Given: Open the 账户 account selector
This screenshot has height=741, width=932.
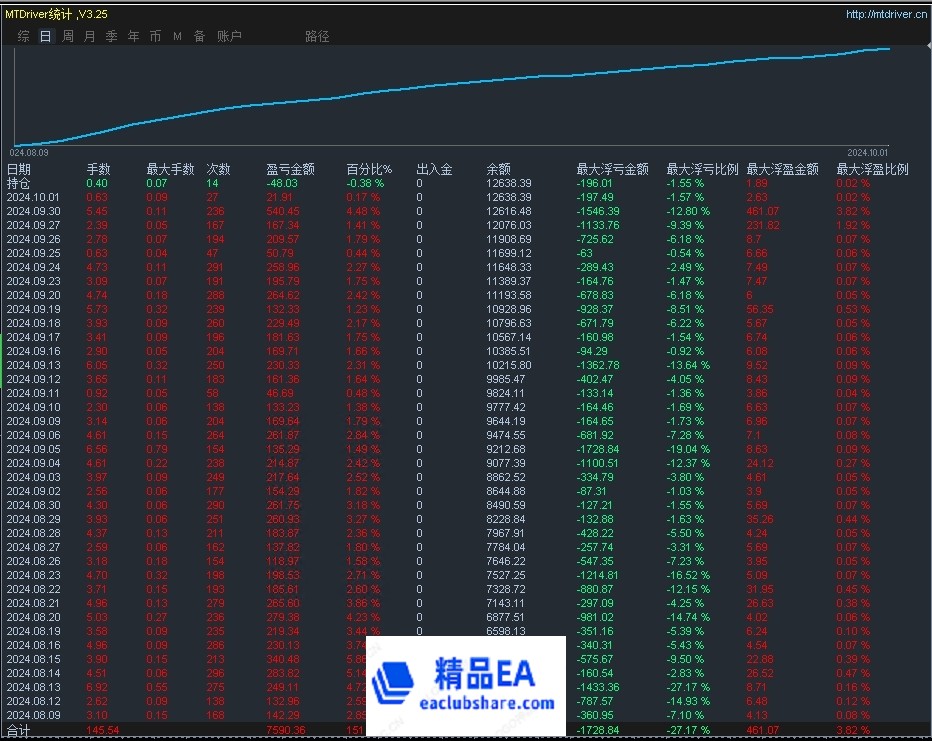Looking at the screenshot, I should [229, 34].
